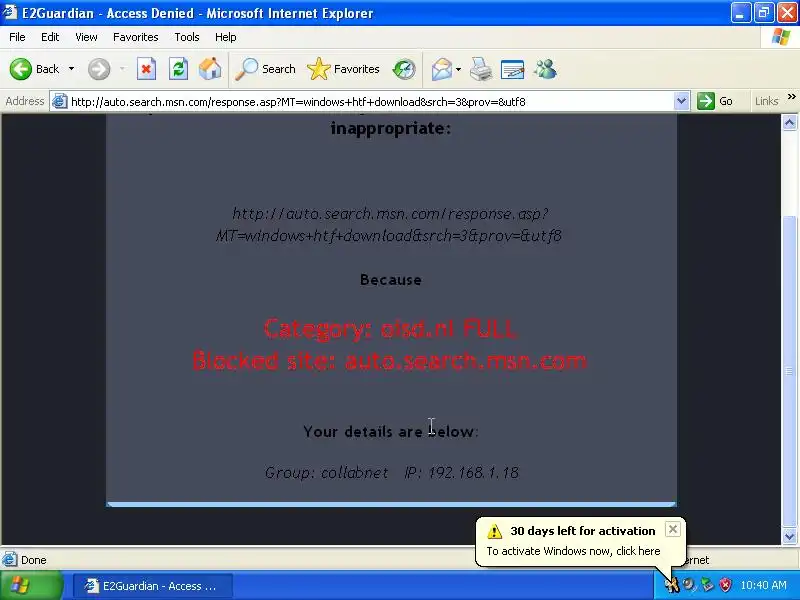Open the History clock icon
Viewport: 800px width, 600px height.
coord(404,69)
